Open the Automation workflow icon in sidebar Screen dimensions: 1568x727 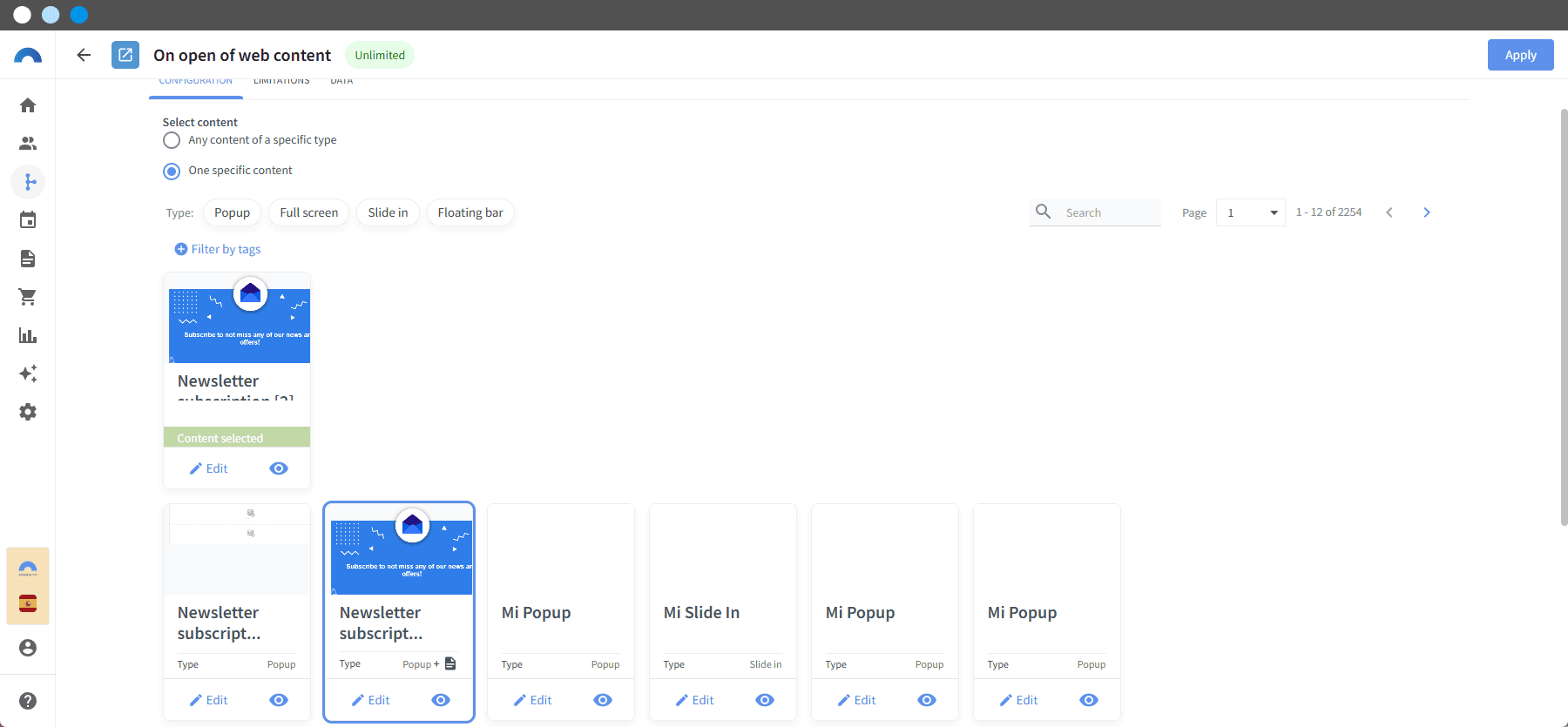pos(28,182)
